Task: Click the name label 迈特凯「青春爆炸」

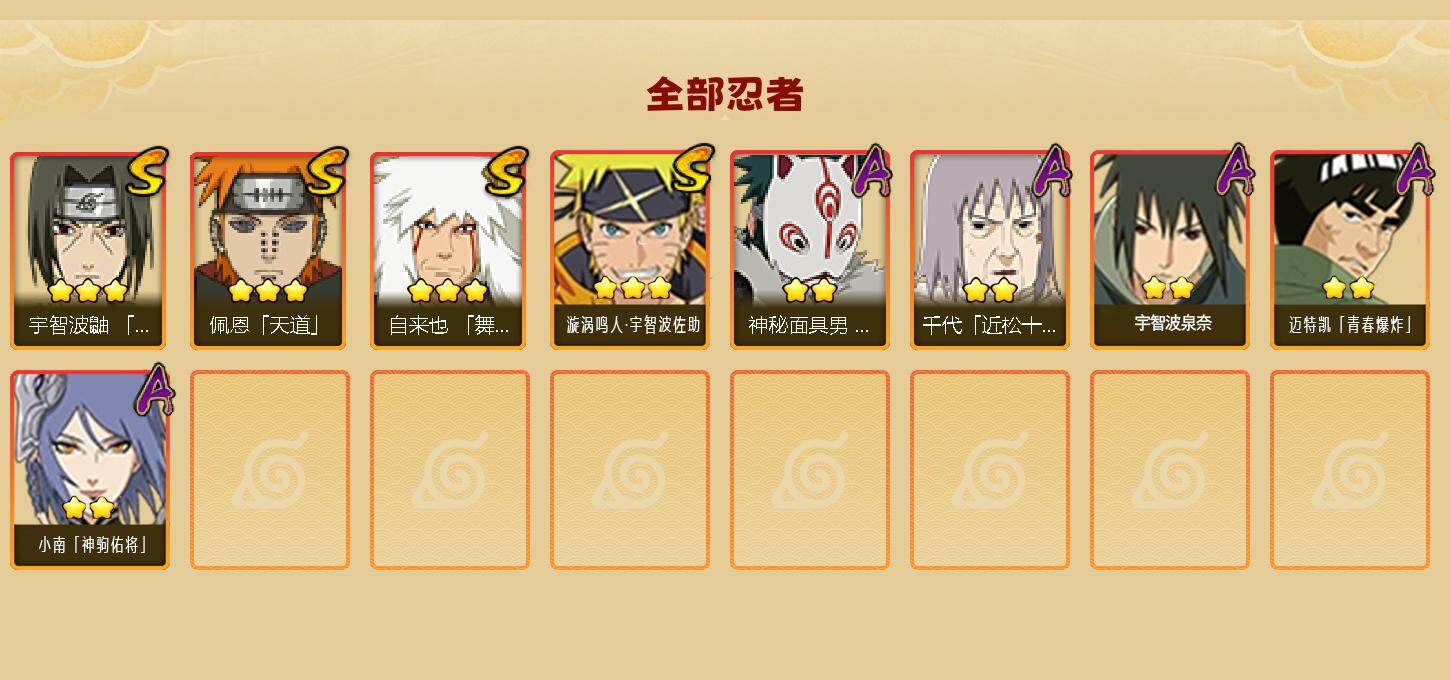Action: [x=1350, y=326]
